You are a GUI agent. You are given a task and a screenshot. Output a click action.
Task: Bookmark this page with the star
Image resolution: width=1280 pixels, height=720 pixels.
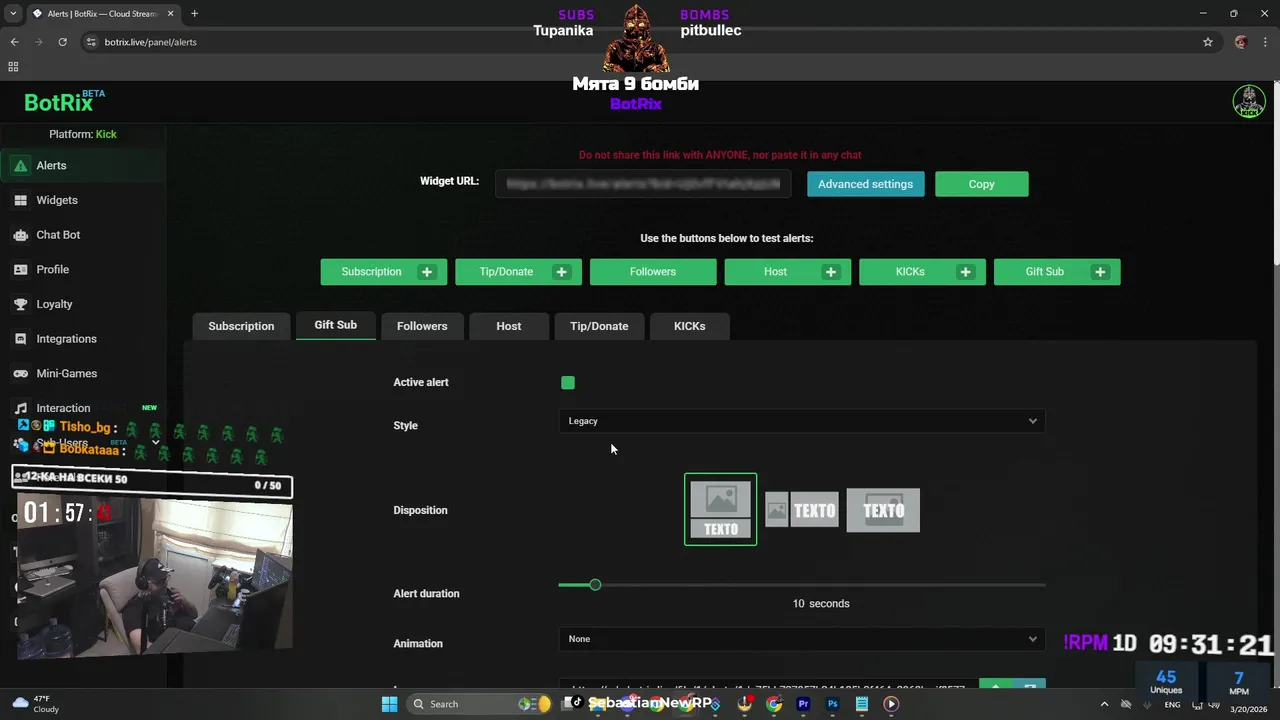click(x=1208, y=42)
